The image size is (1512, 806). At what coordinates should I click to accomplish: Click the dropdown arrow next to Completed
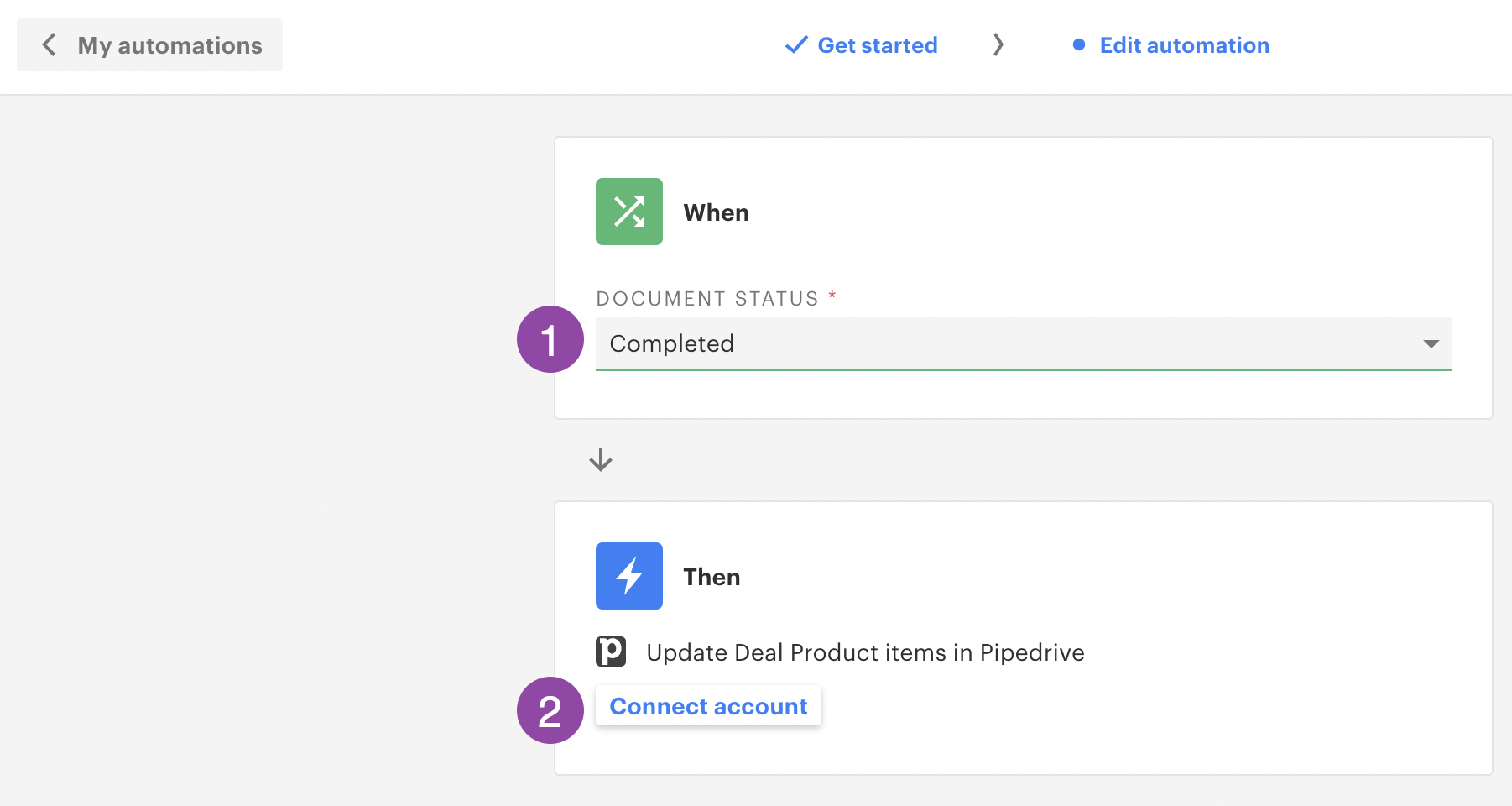pos(1431,343)
